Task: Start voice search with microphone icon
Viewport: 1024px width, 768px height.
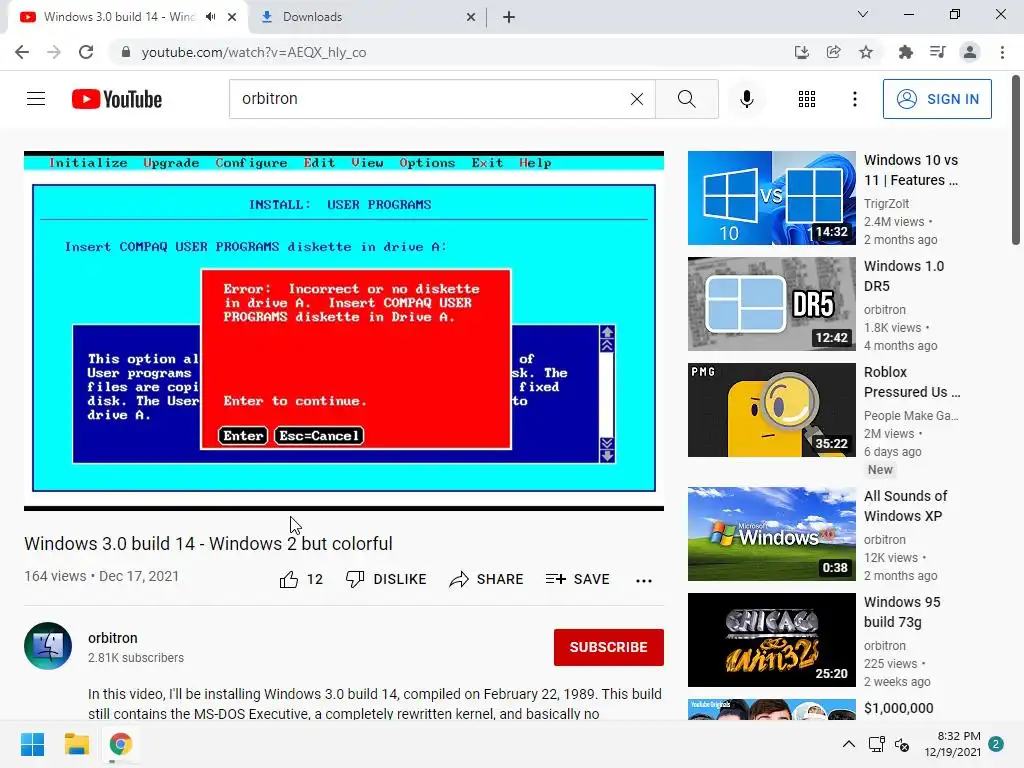Action: click(x=746, y=99)
